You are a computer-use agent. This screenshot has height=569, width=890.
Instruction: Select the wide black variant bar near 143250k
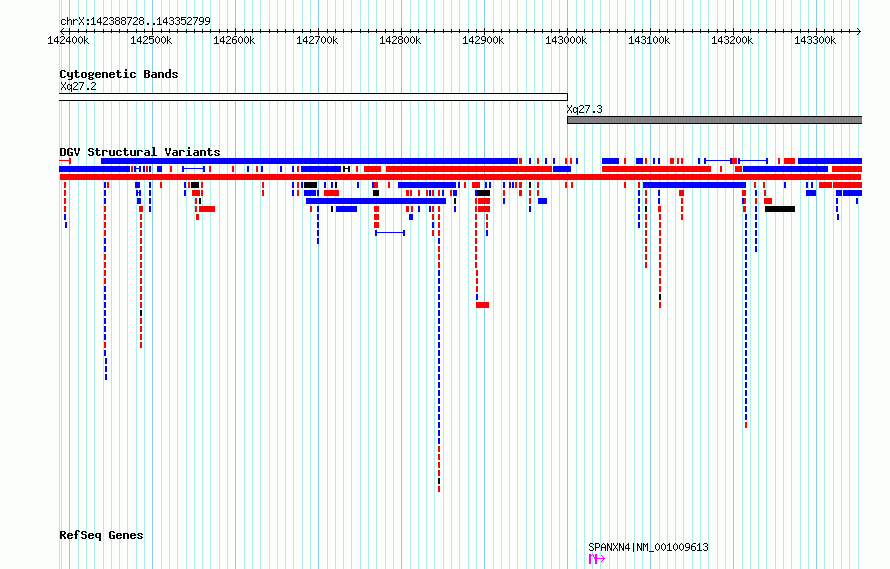click(780, 209)
